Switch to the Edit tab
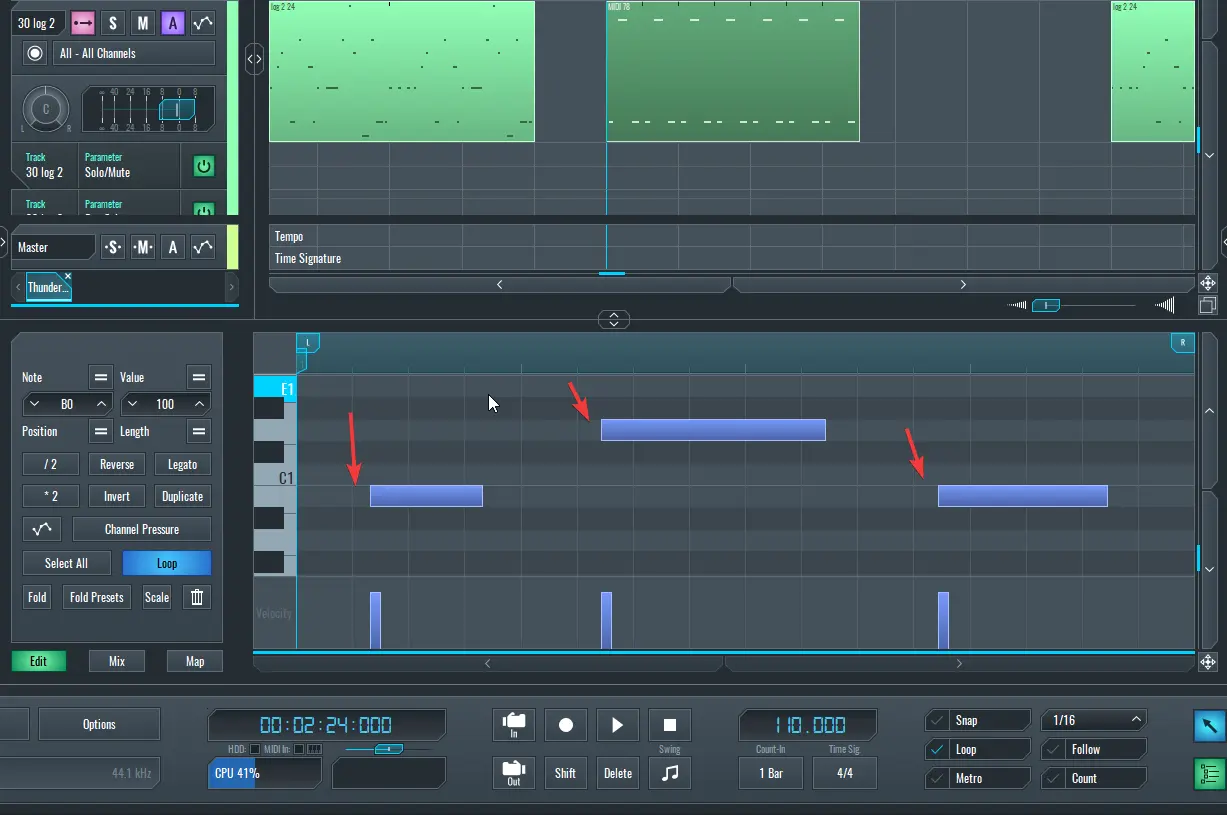Screen dimensions: 1227x815 (x=38, y=661)
